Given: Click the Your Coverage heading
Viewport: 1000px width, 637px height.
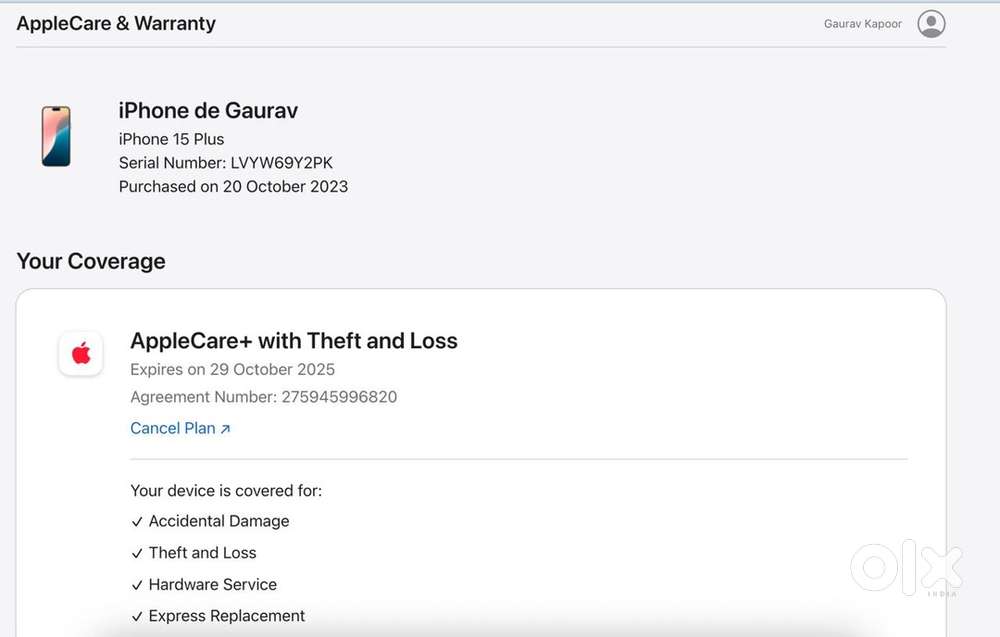Looking at the screenshot, I should click(x=91, y=261).
